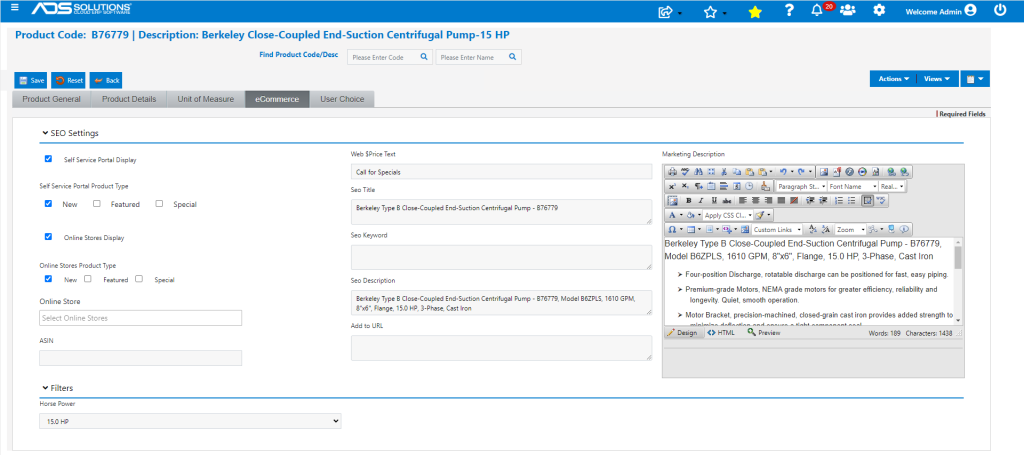Toggle Strikethrough formatting in editor
Image resolution: width=1024 pixels, height=455 pixels.
tap(727, 200)
